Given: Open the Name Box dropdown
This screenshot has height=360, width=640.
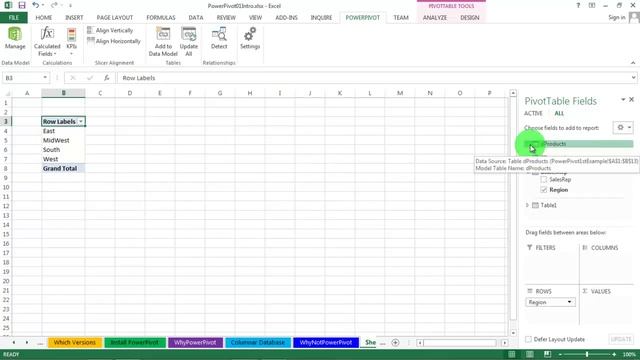Looking at the screenshot, I should coord(45,78).
